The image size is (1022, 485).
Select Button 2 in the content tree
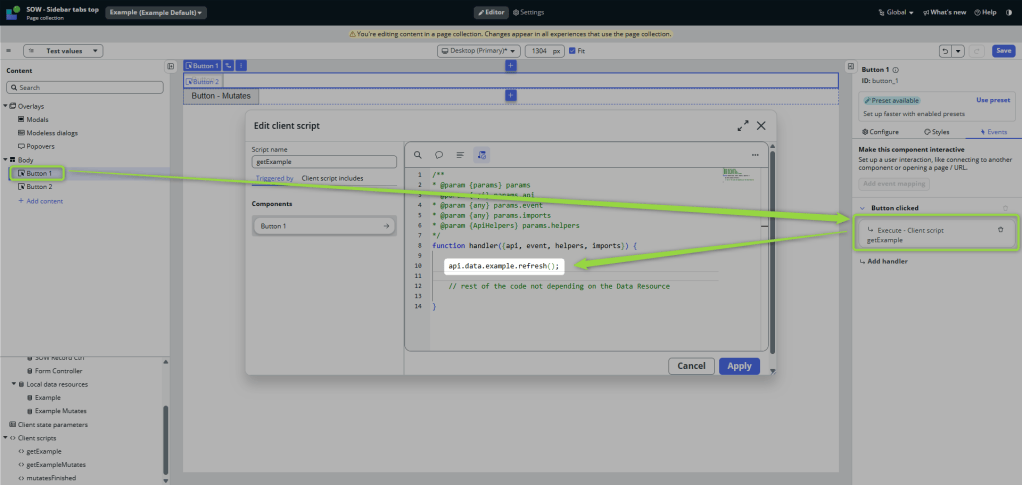[x=39, y=186]
